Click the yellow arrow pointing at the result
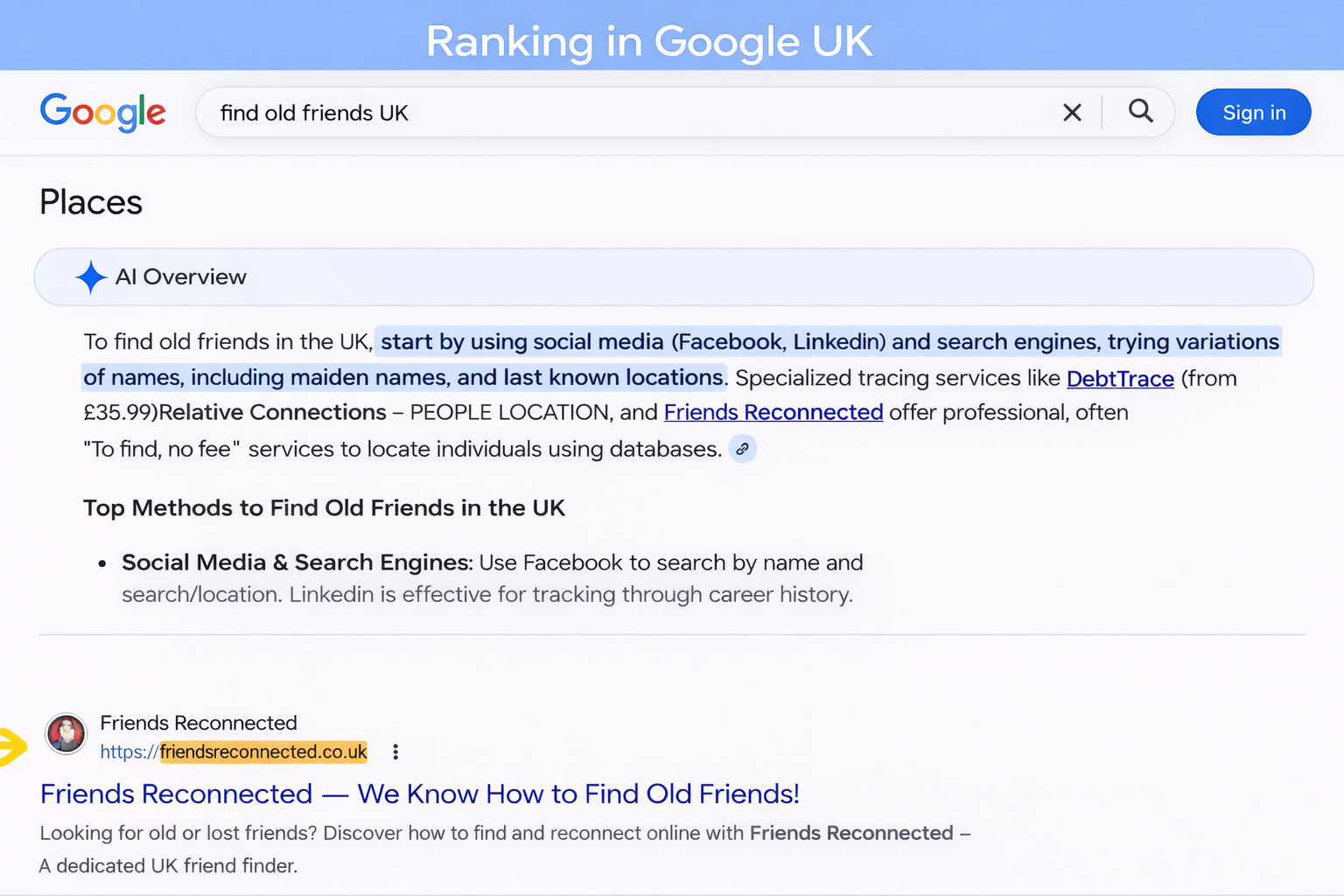The height and width of the screenshot is (896, 1344). point(12,746)
